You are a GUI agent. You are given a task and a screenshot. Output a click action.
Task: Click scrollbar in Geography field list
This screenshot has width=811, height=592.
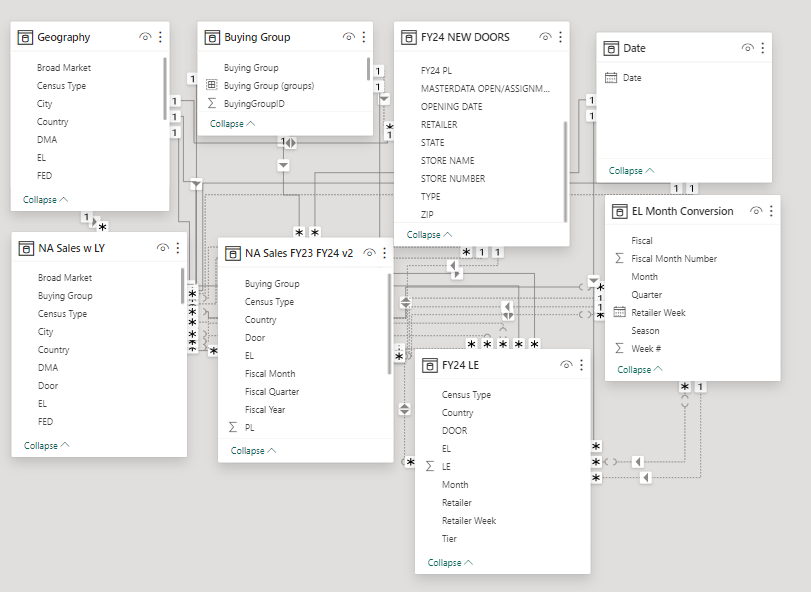tap(165, 88)
